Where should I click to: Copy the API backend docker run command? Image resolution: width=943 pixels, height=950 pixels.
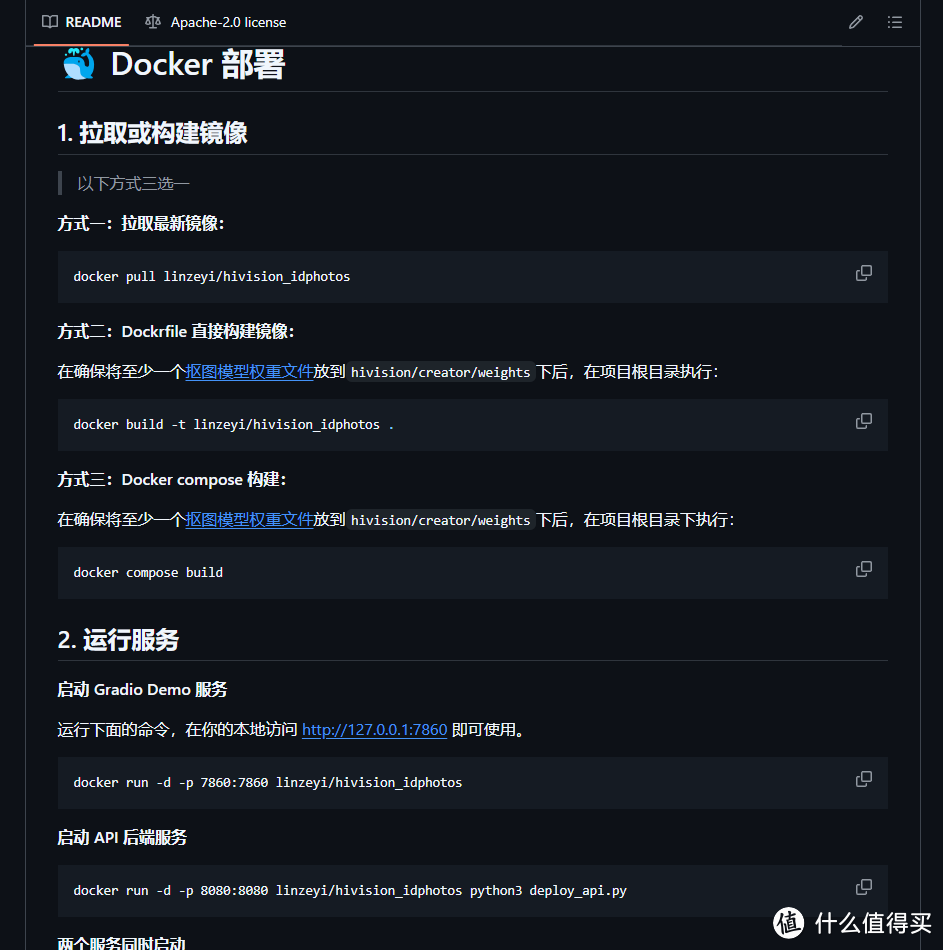pyautogui.click(x=863, y=886)
